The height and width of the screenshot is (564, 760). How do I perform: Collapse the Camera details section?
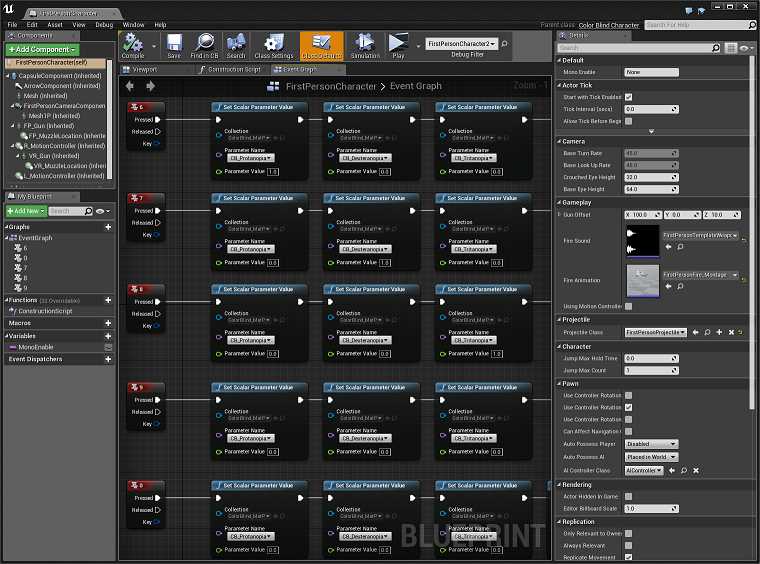click(559, 141)
